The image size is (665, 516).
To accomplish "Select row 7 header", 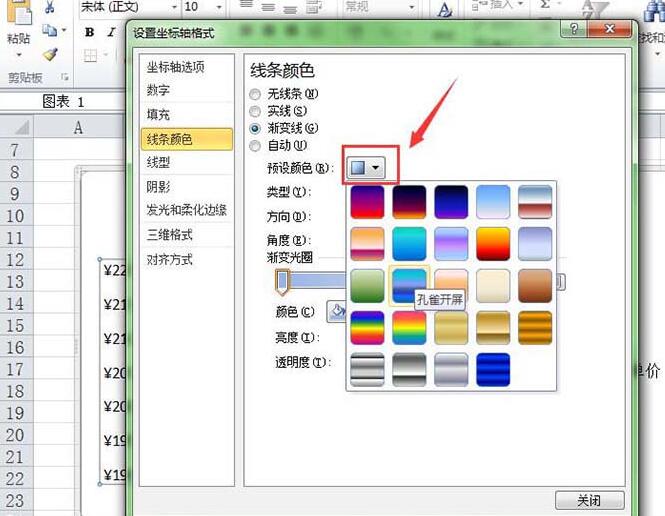I will click(15, 150).
